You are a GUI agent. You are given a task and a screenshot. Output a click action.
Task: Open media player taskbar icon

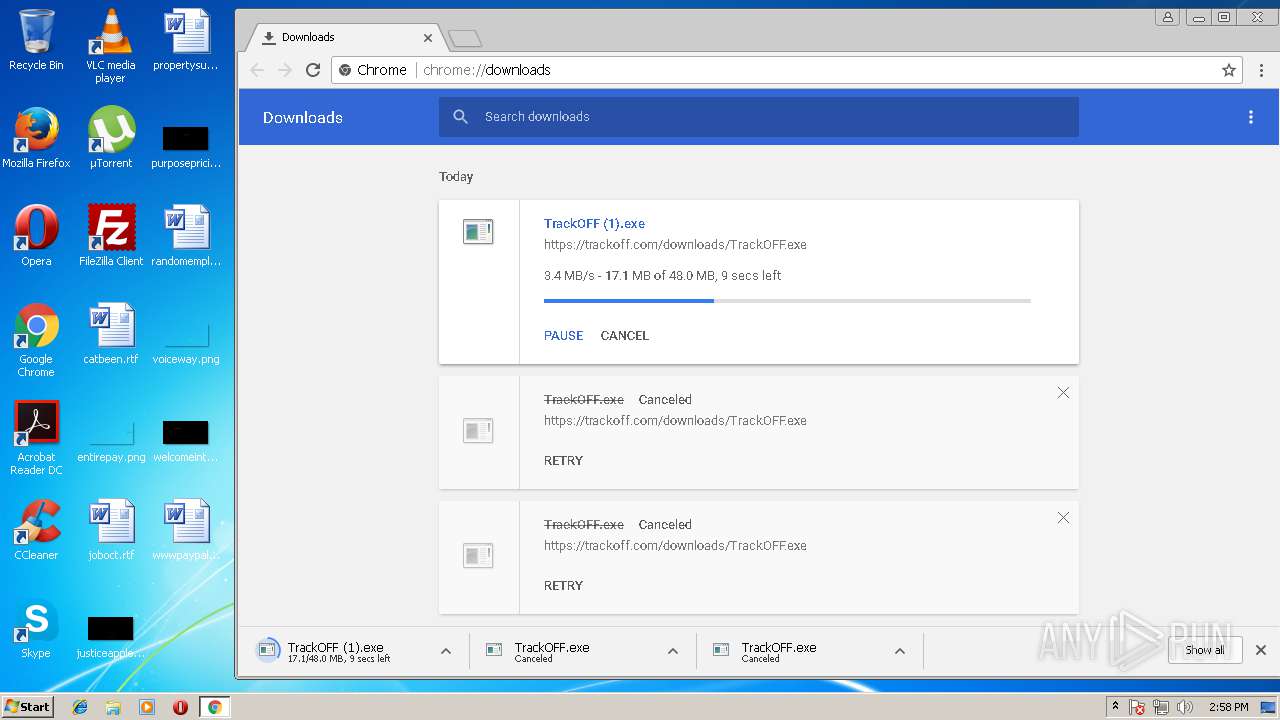tap(147, 707)
